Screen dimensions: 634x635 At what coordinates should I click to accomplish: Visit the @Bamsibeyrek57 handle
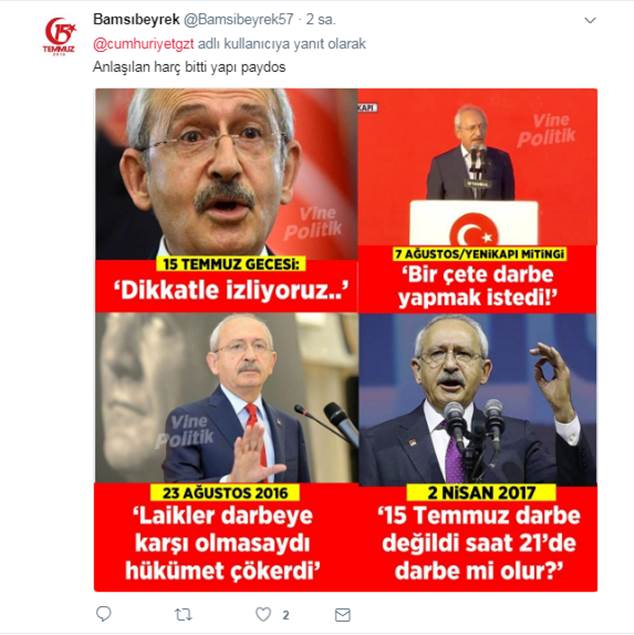[238, 19]
